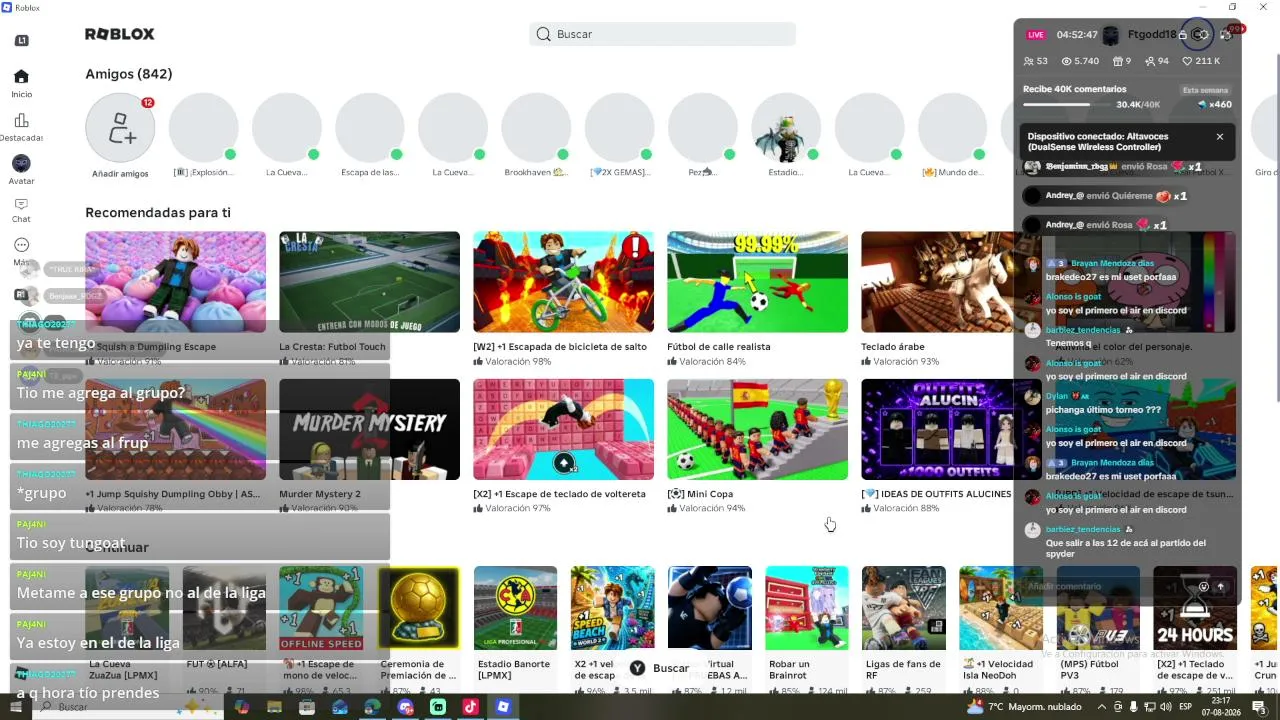Click the viewers eye icon showing 5.740

[1066, 61]
